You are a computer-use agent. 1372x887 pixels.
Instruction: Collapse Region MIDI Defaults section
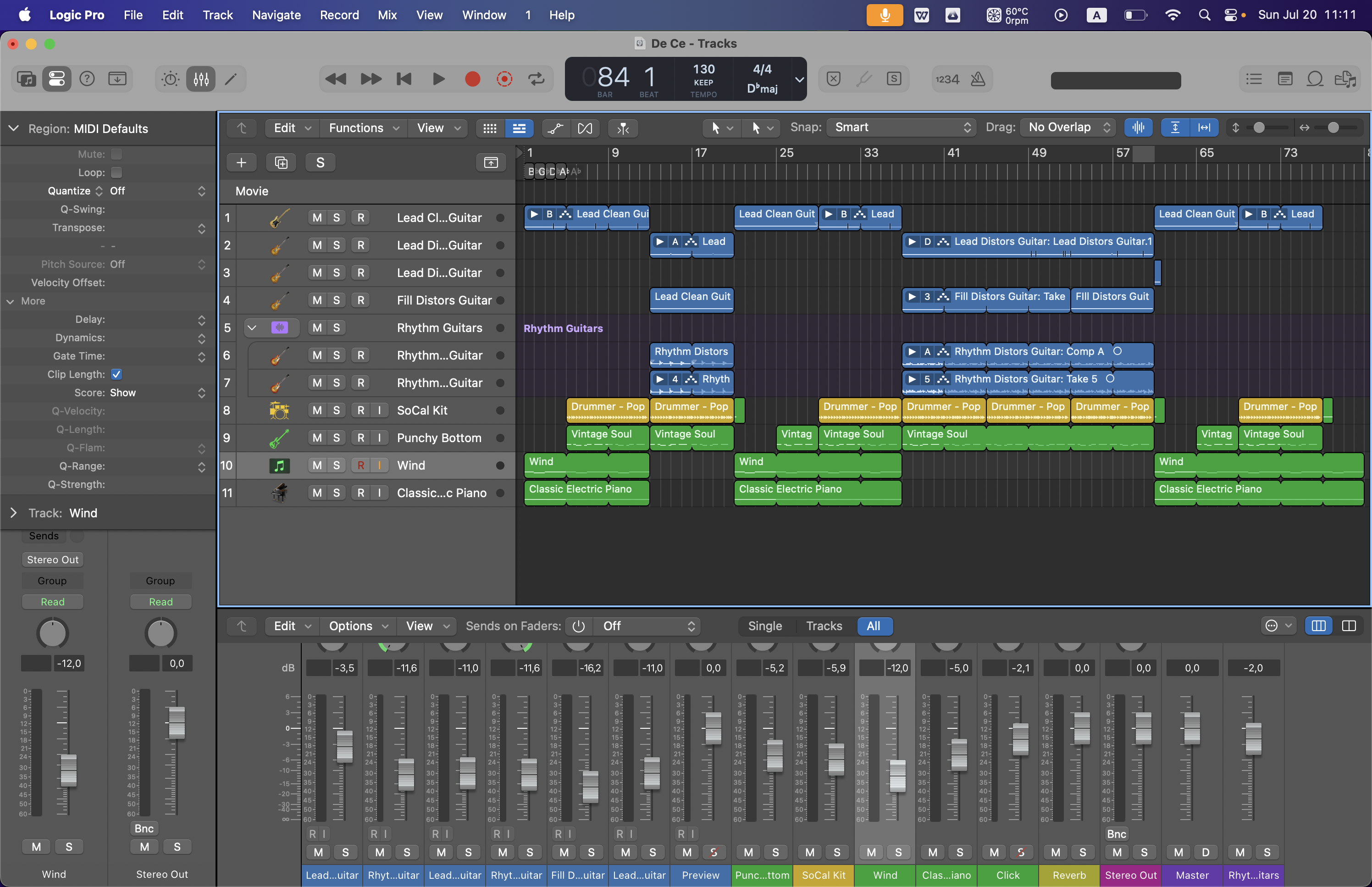13,128
